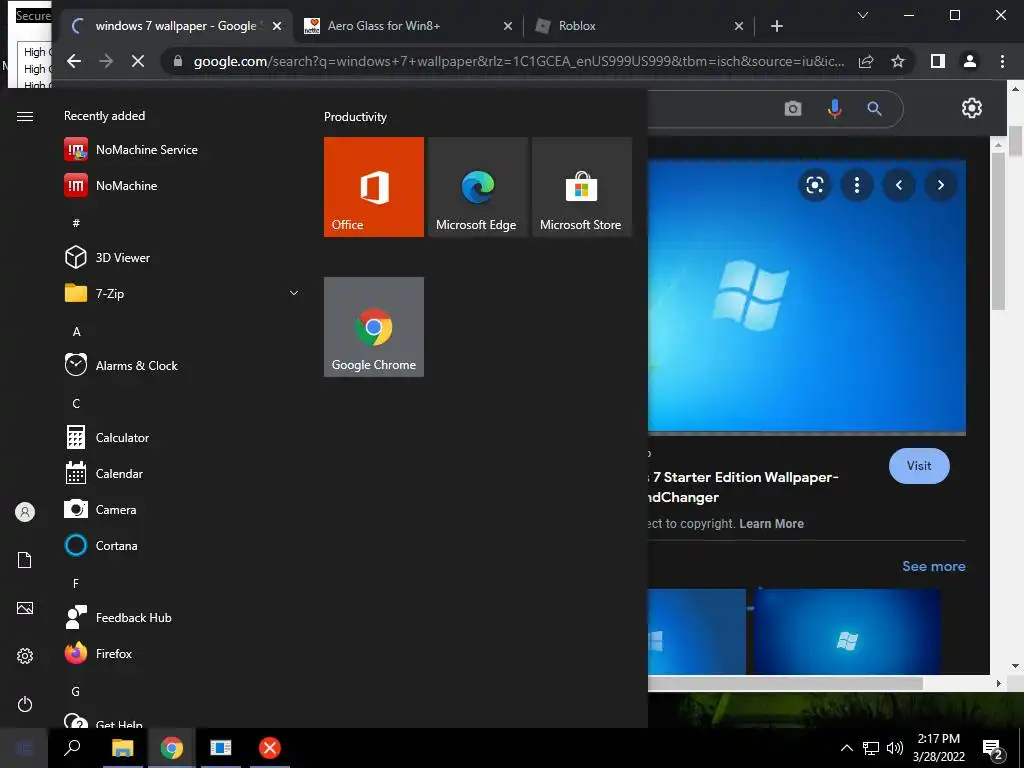Click the # section header
Screen dimensions: 1024x768
click(76, 223)
